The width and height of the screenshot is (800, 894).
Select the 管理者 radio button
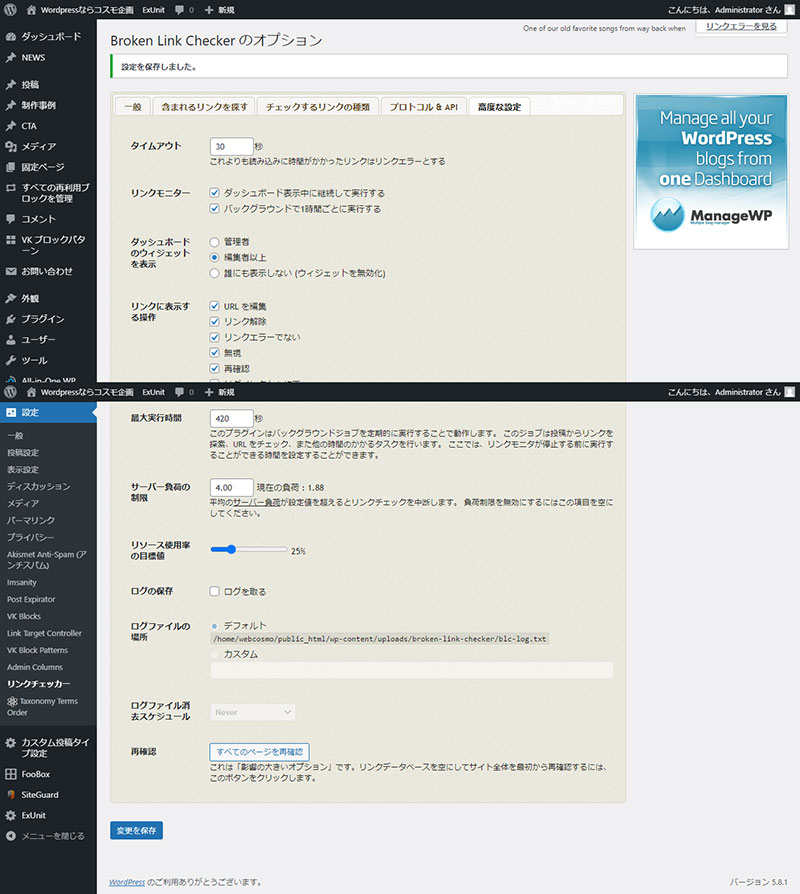point(215,241)
